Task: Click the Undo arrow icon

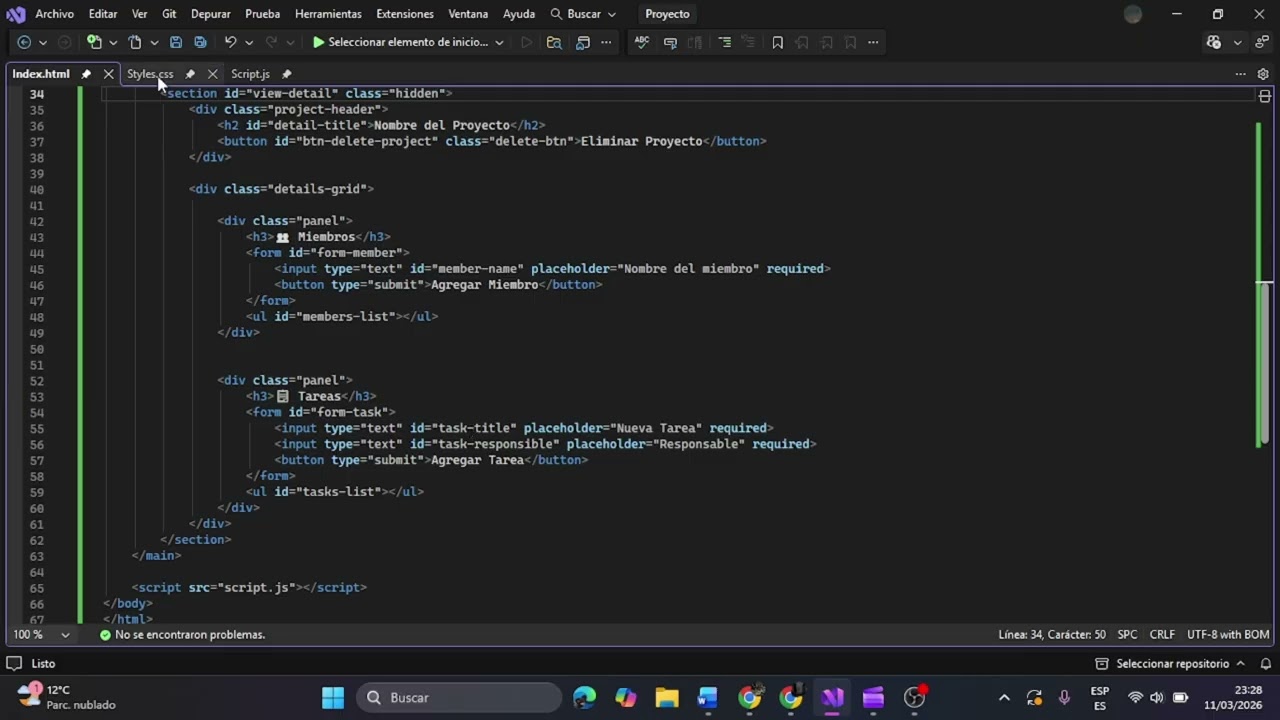Action: coord(230,42)
